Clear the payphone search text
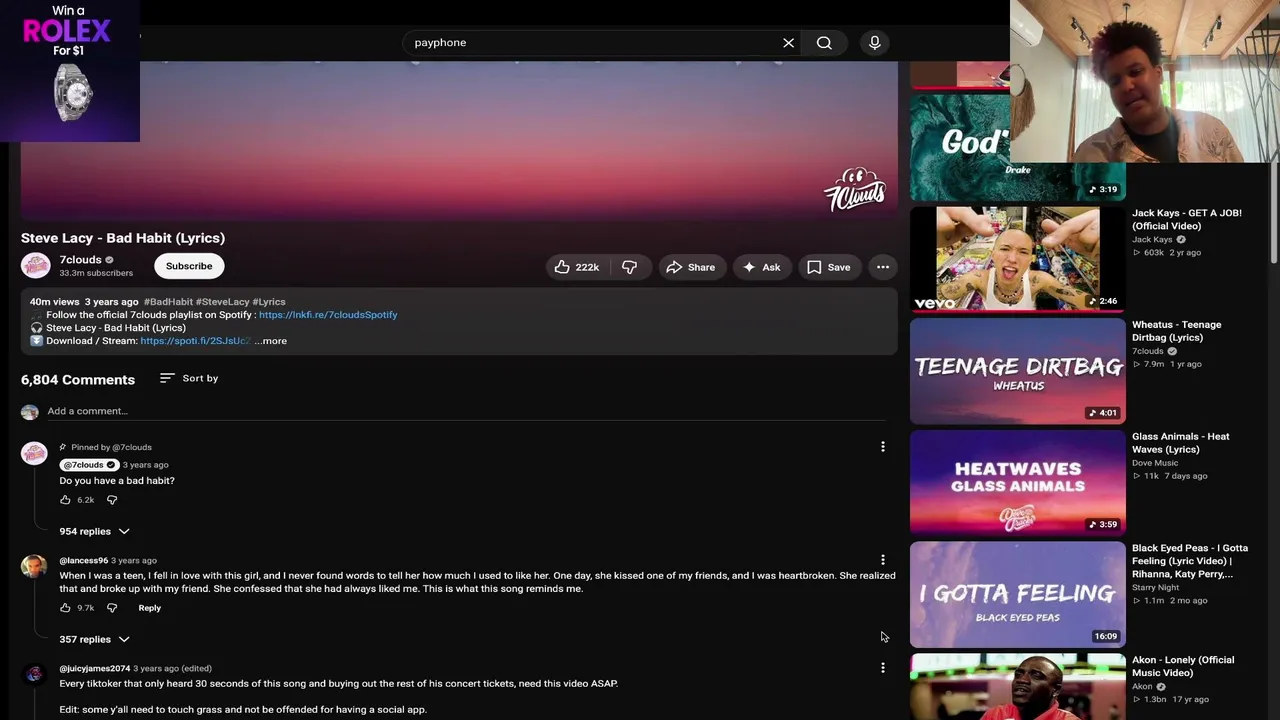The width and height of the screenshot is (1280, 720). click(788, 43)
